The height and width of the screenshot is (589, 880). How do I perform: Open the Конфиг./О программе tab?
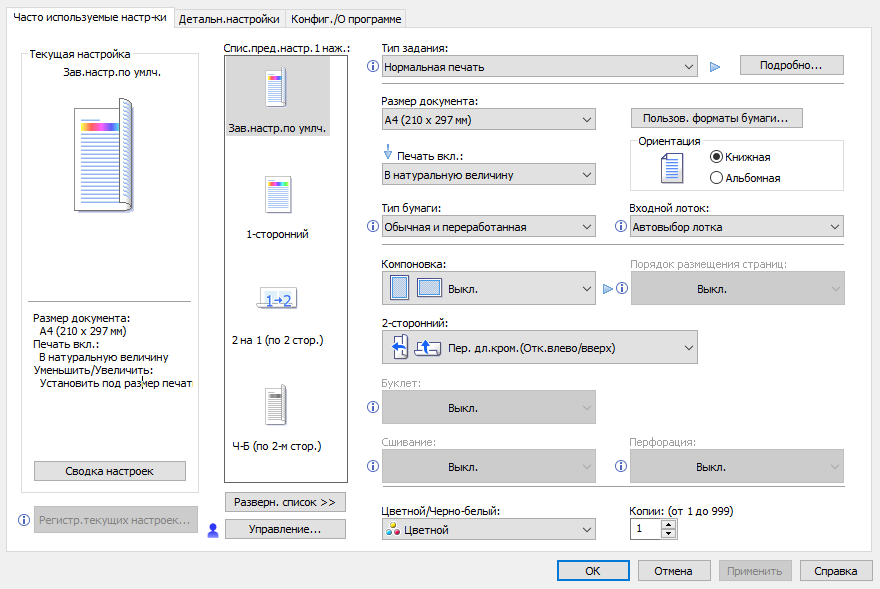point(346,19)
